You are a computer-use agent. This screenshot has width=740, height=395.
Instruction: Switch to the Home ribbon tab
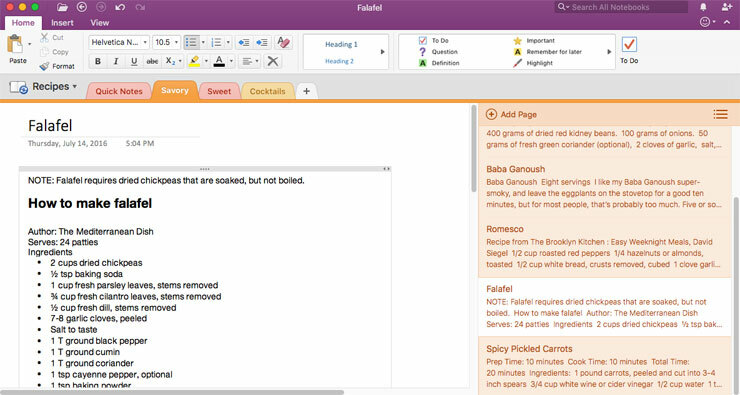23,23
